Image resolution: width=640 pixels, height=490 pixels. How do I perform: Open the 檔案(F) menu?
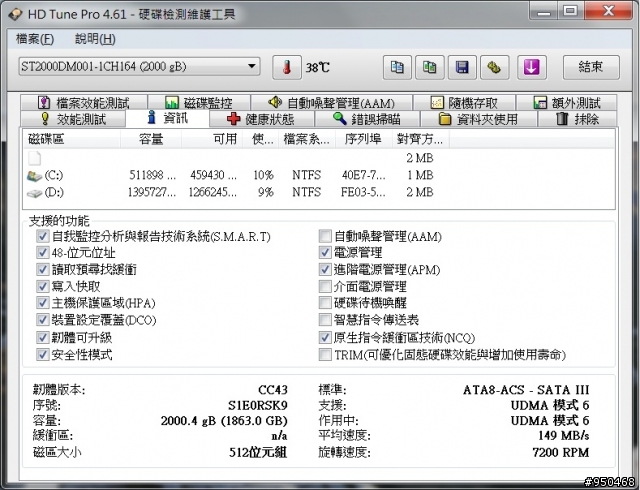tap(35, 39)
